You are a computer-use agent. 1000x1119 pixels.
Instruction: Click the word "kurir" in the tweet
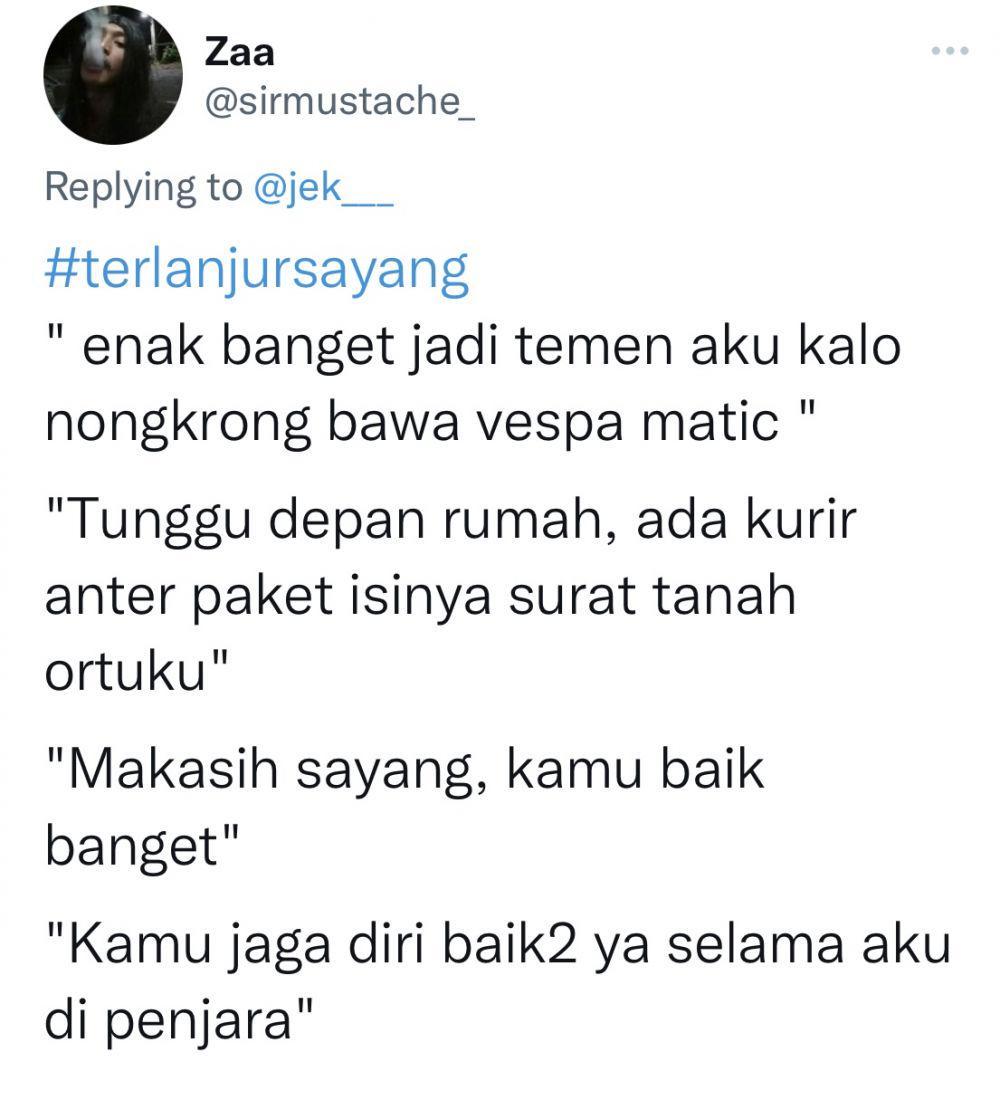click(x=801, y=520)
